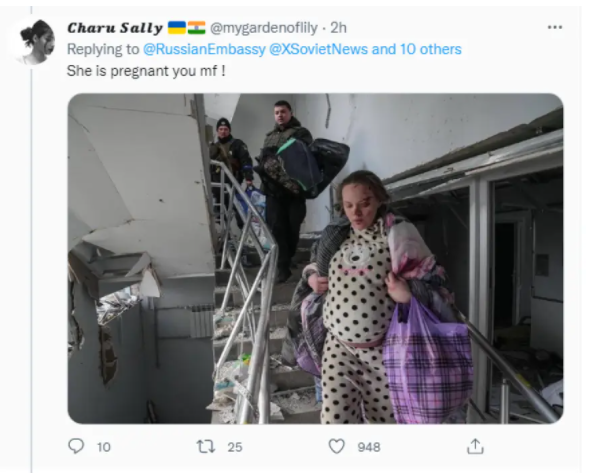Click the like count 948

tap(369, 447)
